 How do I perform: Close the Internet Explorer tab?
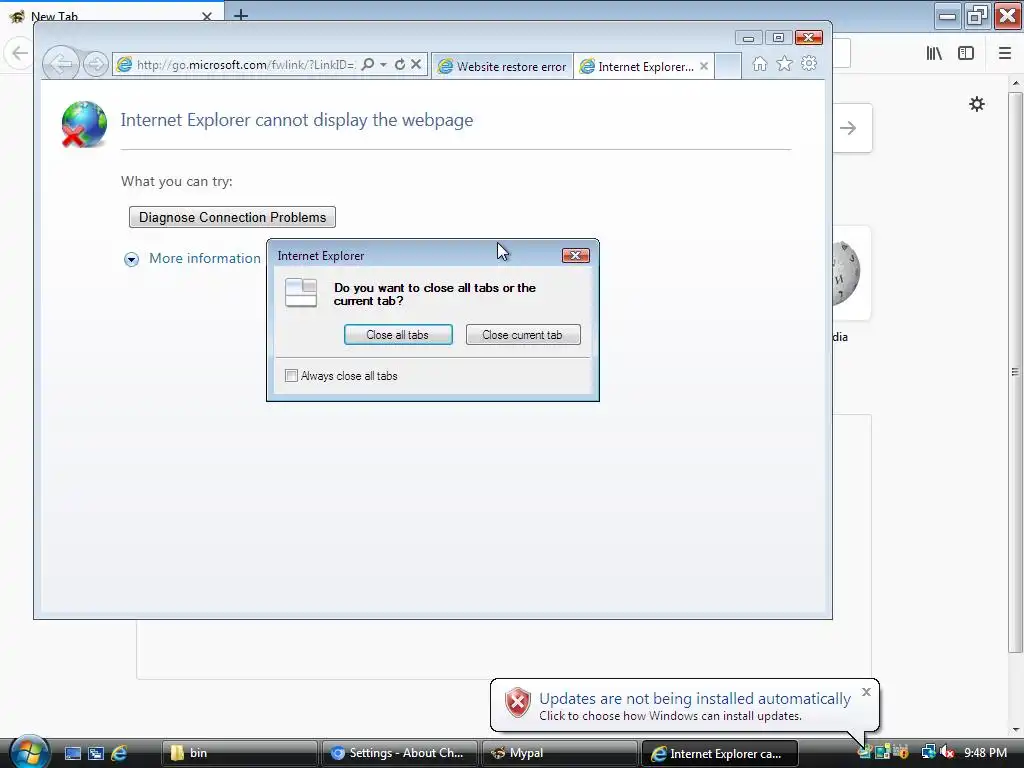tap(704, 66)
